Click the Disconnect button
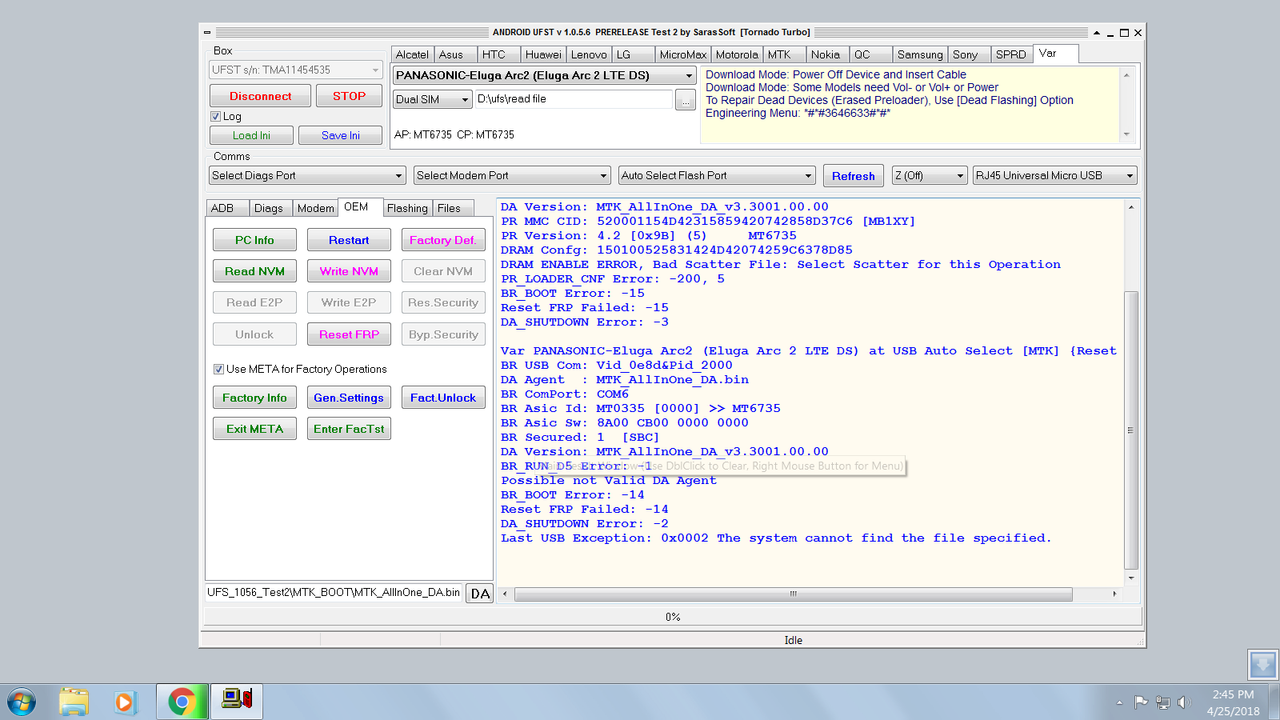The width and height of the screenshot is (1280, 720). pos(260,96)
